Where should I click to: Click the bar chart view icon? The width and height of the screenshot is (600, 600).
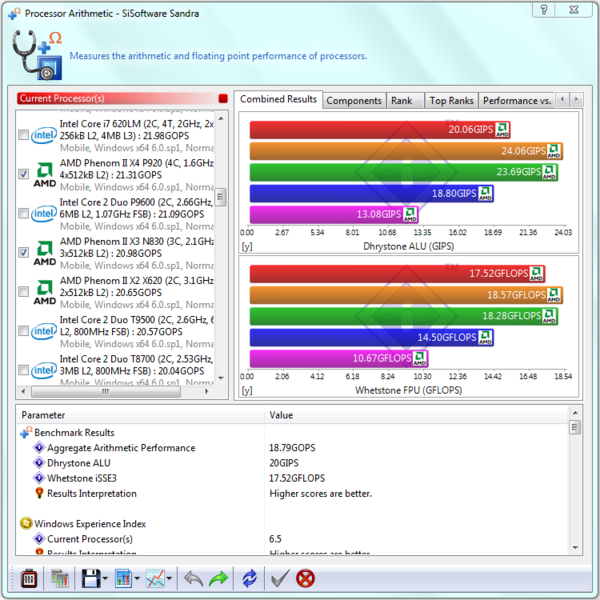tap(123, 578)
